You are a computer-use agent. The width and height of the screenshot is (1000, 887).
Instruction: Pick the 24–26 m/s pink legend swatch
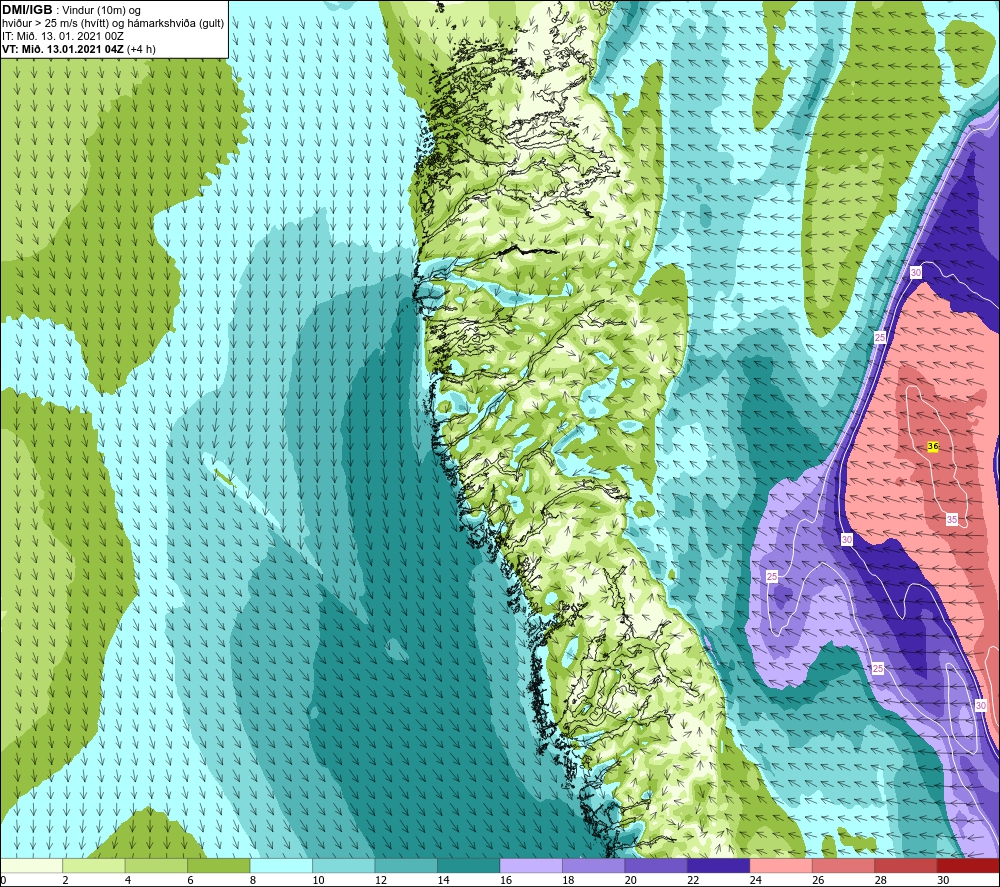tap(781, 865)
